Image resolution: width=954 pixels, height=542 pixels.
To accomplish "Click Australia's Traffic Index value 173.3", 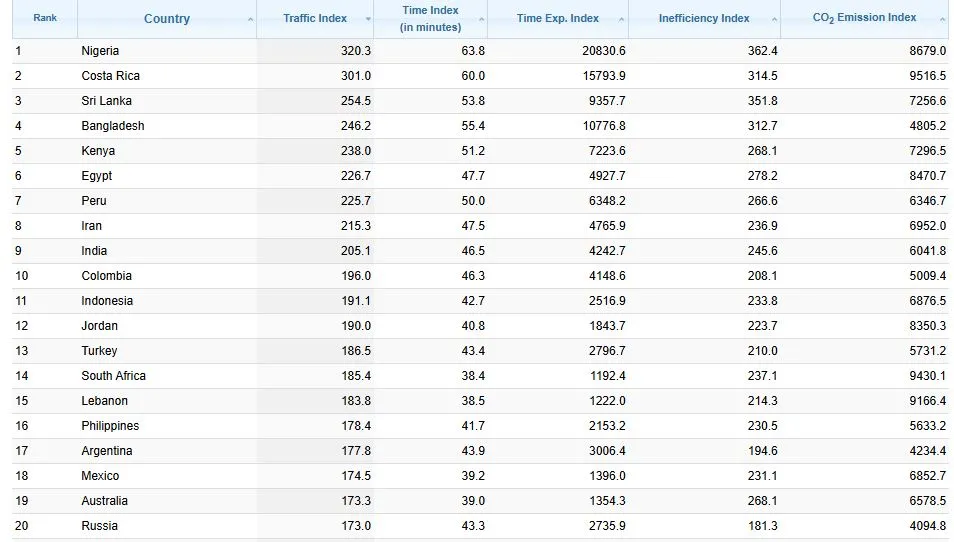I will (356, 501).
